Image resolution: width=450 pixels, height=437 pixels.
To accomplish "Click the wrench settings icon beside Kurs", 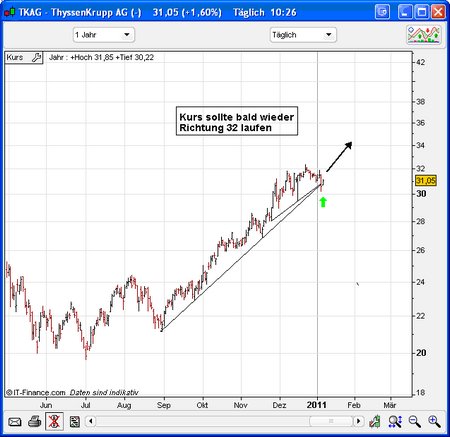I will (x=36, y=58).
